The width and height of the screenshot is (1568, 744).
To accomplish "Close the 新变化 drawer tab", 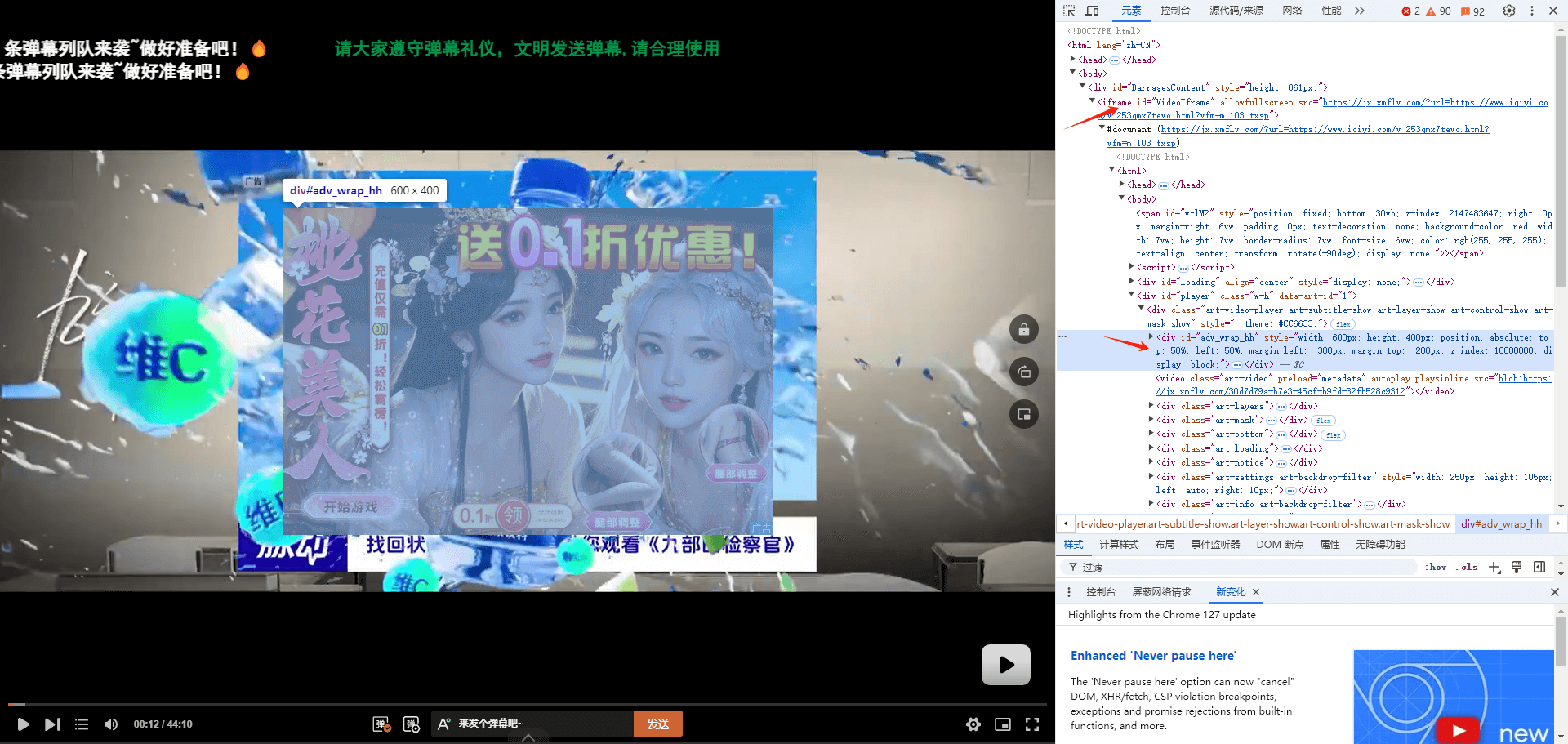I will pos(1256,592).
